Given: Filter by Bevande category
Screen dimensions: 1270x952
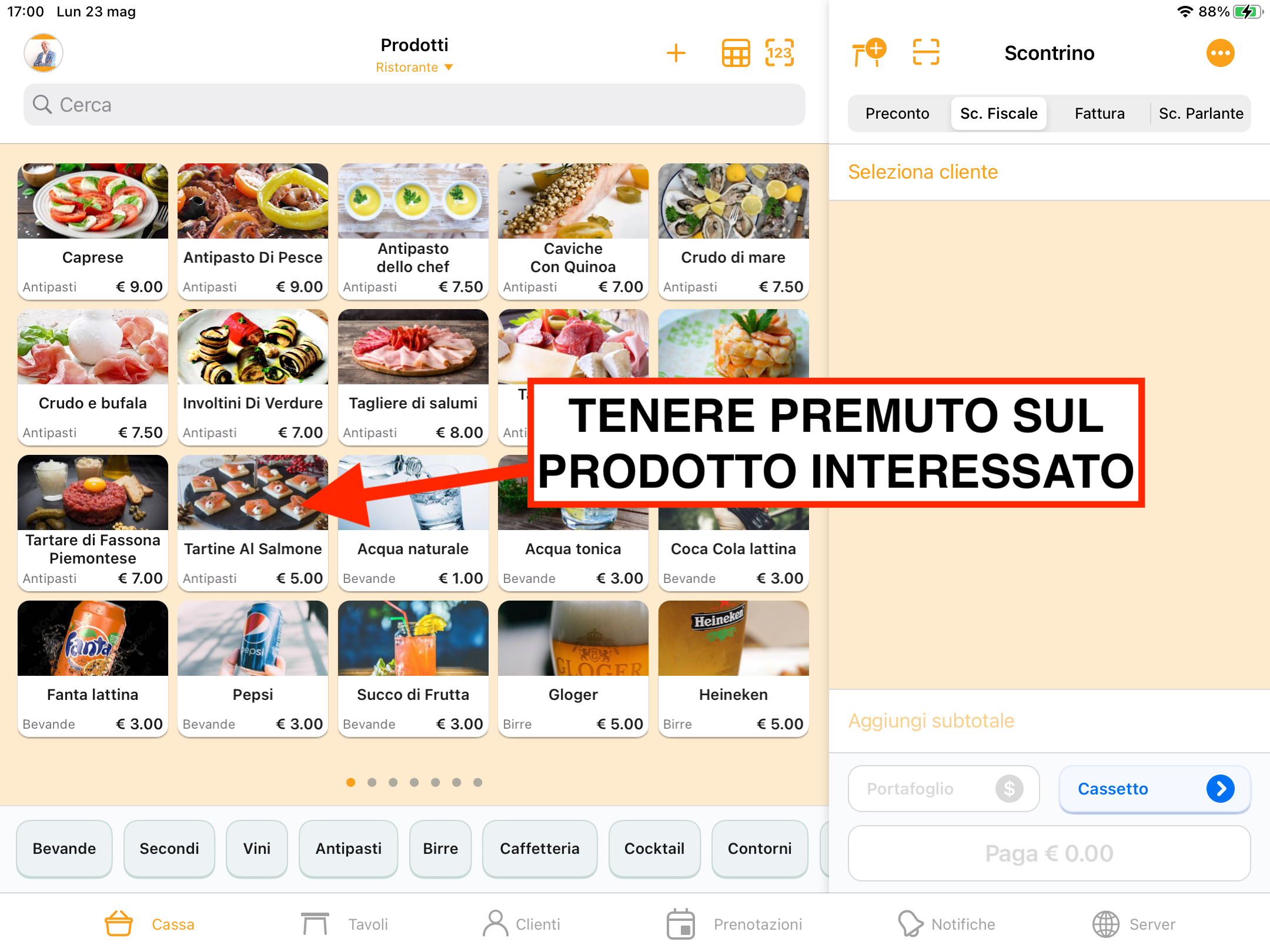Looking at the screenshot, I should (x=64, y=849).
